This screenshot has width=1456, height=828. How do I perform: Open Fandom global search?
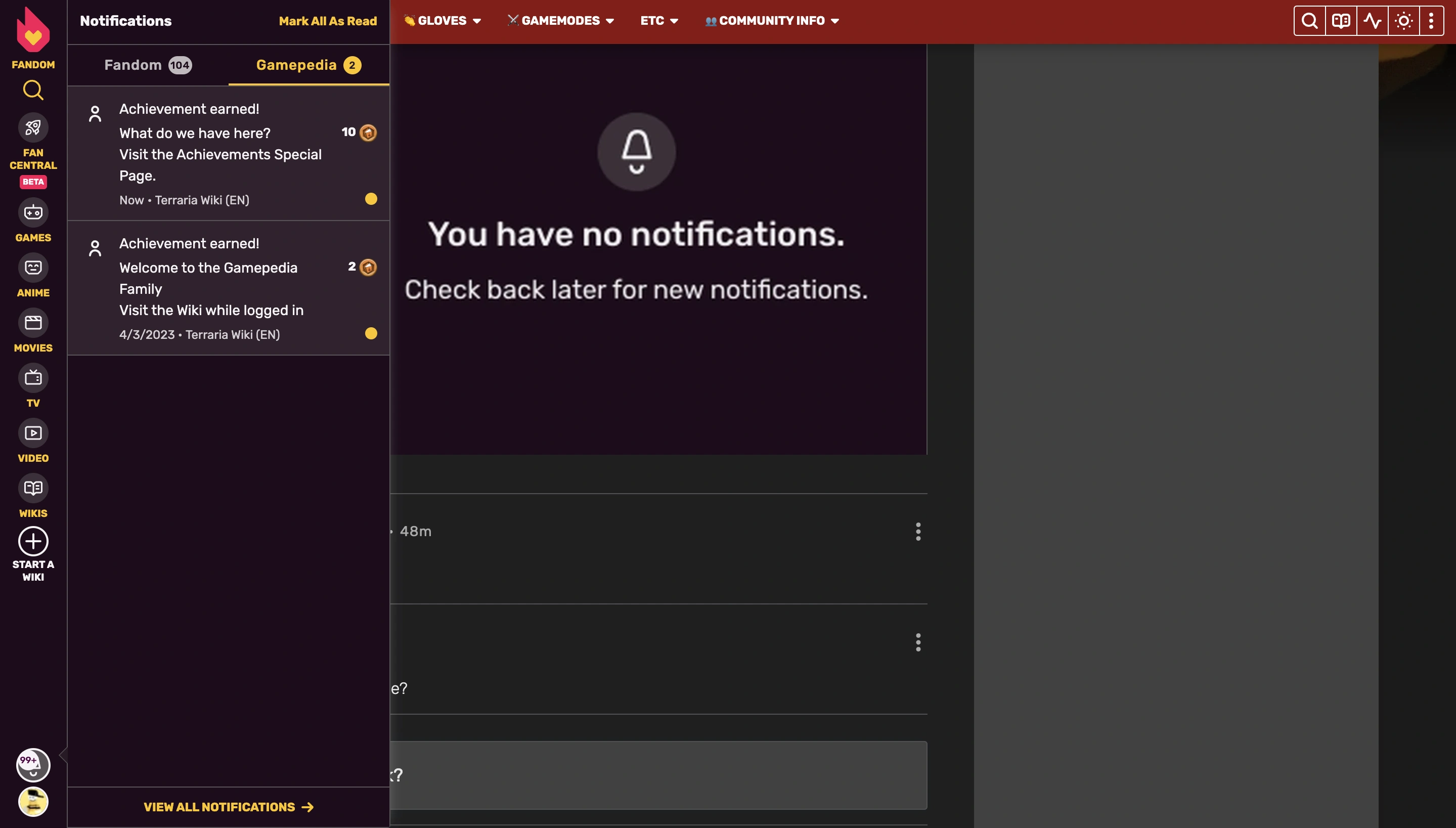pyautogui.click(x=33, y=90)
